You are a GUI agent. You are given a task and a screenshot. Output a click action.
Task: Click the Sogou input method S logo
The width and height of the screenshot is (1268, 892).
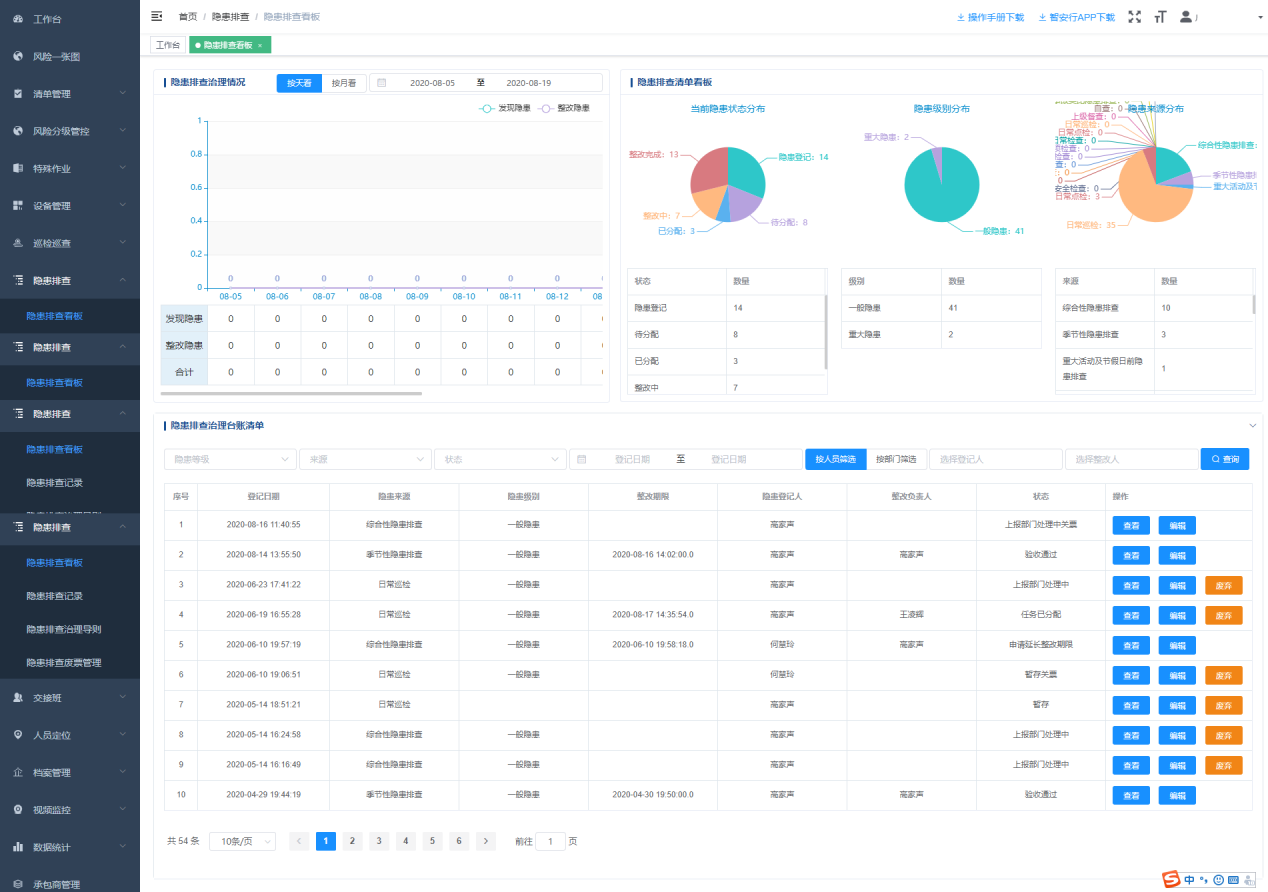(x=1171, y=879)
